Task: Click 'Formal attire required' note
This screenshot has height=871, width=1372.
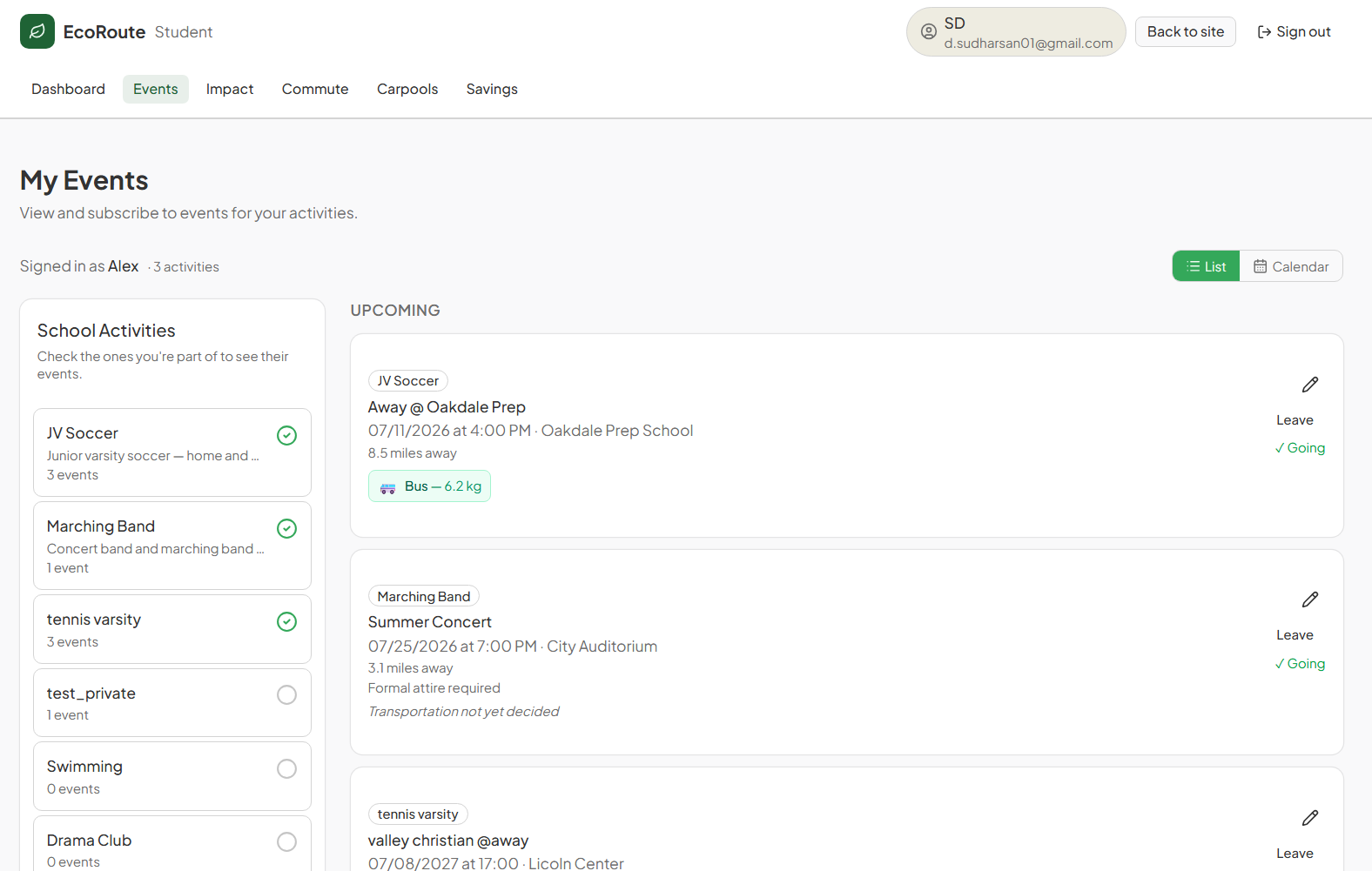Action: point(434,688)
